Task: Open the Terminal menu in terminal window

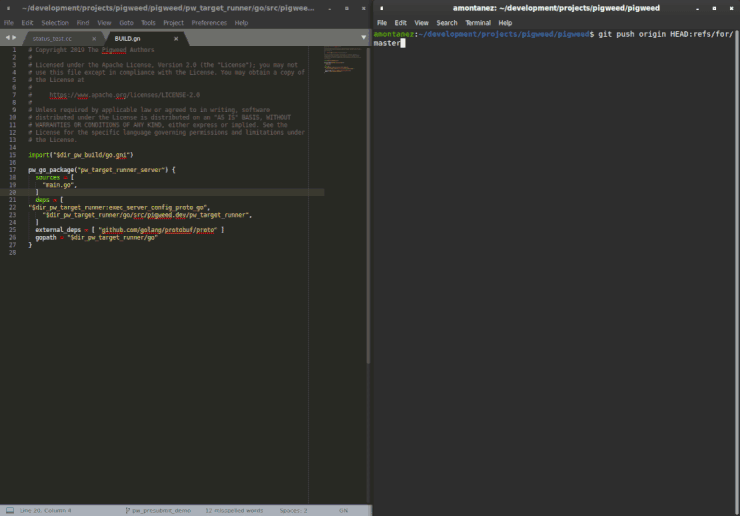Action: 478,22
